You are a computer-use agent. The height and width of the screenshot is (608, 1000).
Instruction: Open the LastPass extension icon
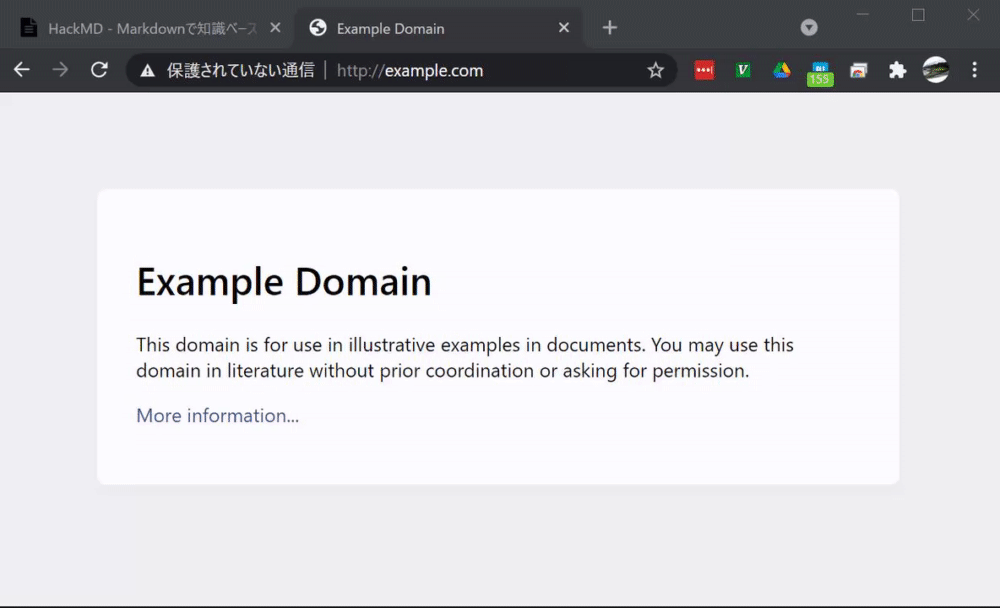point(704,70)
